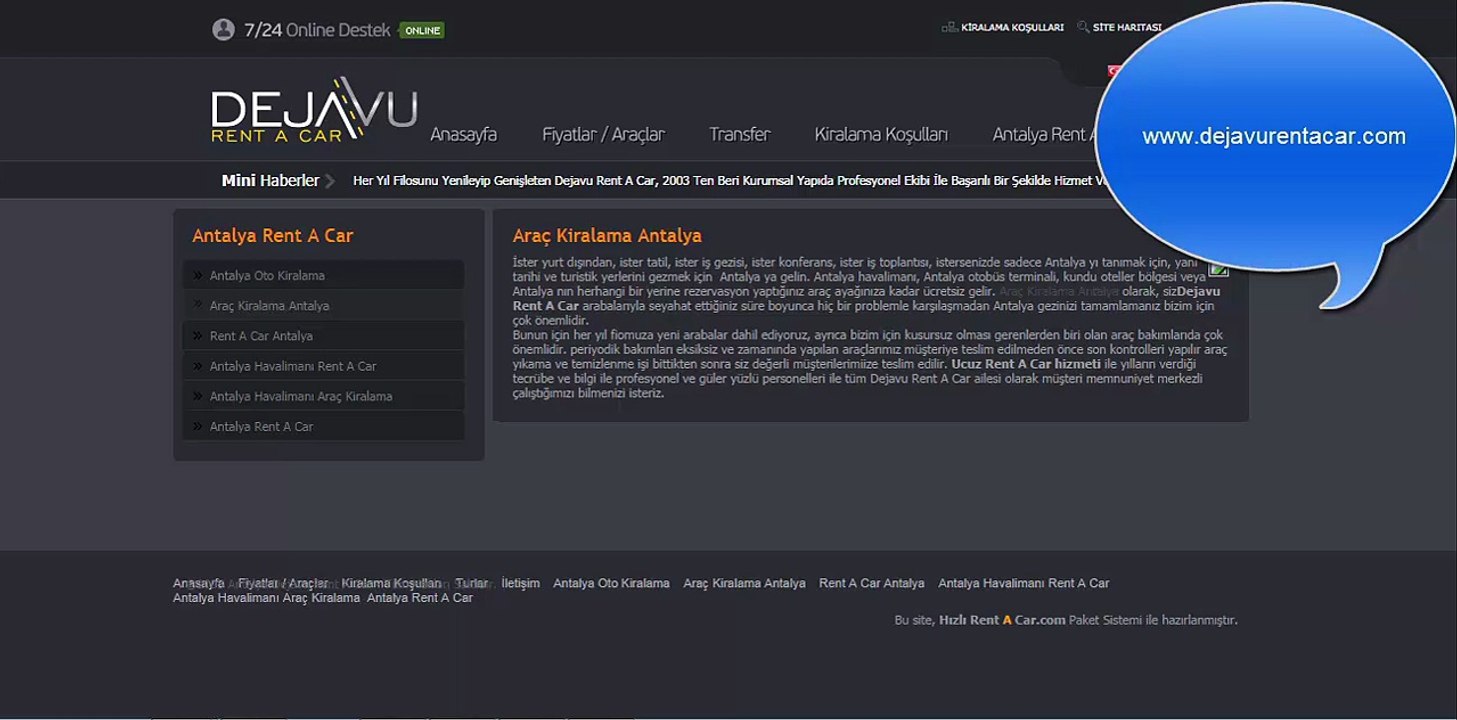Open the Turlar footer link
The height and width of the screenshot is (720, 1457).
(472, 583)
